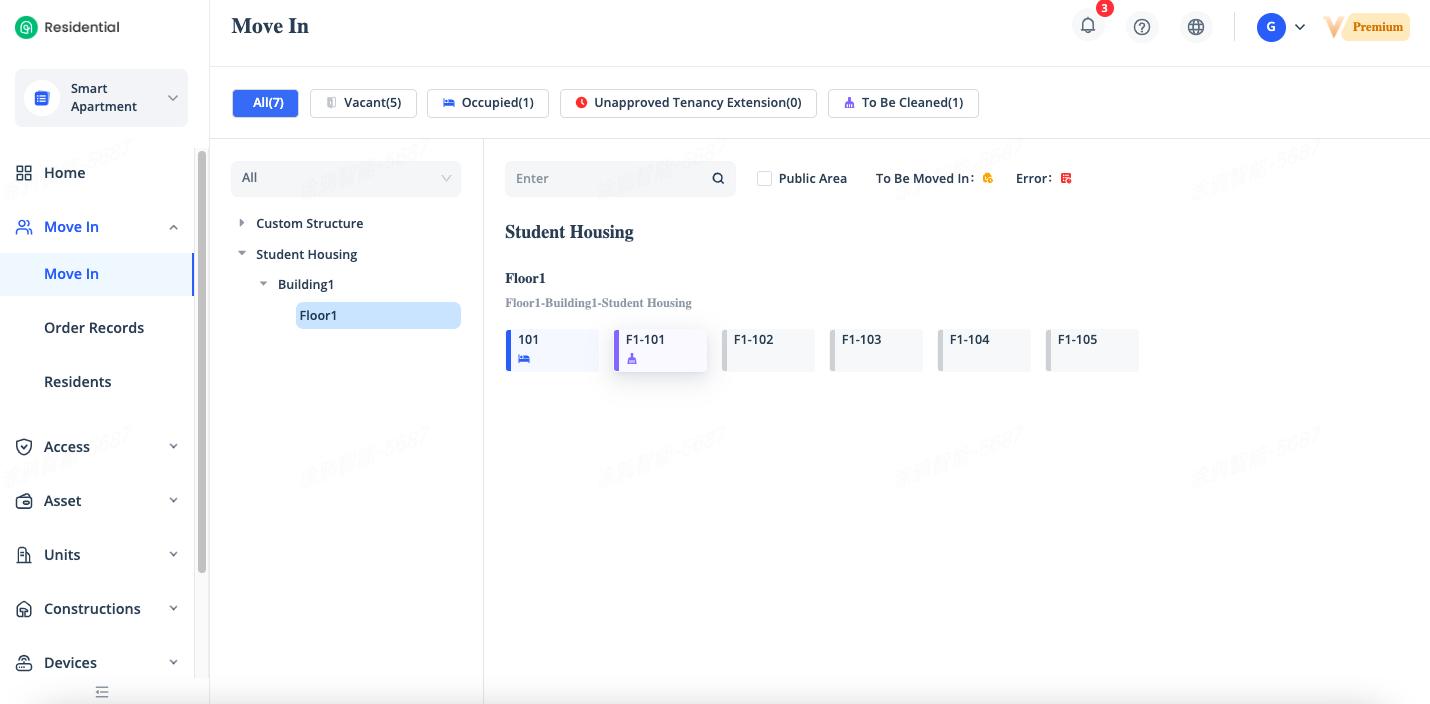Open the language globe icon

coord(1196,27)
